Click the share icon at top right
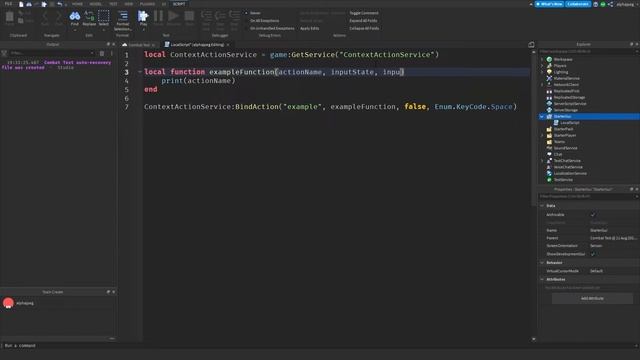Image resolution: width=640 pixels, height=360 pixels. point(610,4)
